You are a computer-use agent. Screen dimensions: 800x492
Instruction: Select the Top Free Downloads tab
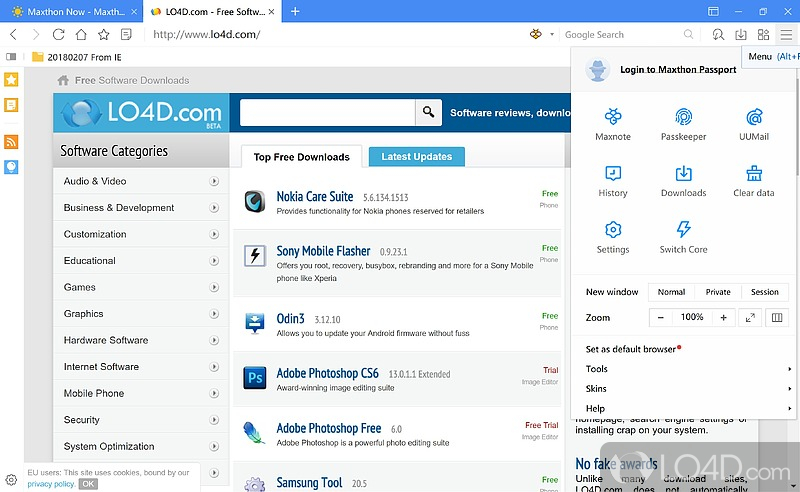coord(302,157)
